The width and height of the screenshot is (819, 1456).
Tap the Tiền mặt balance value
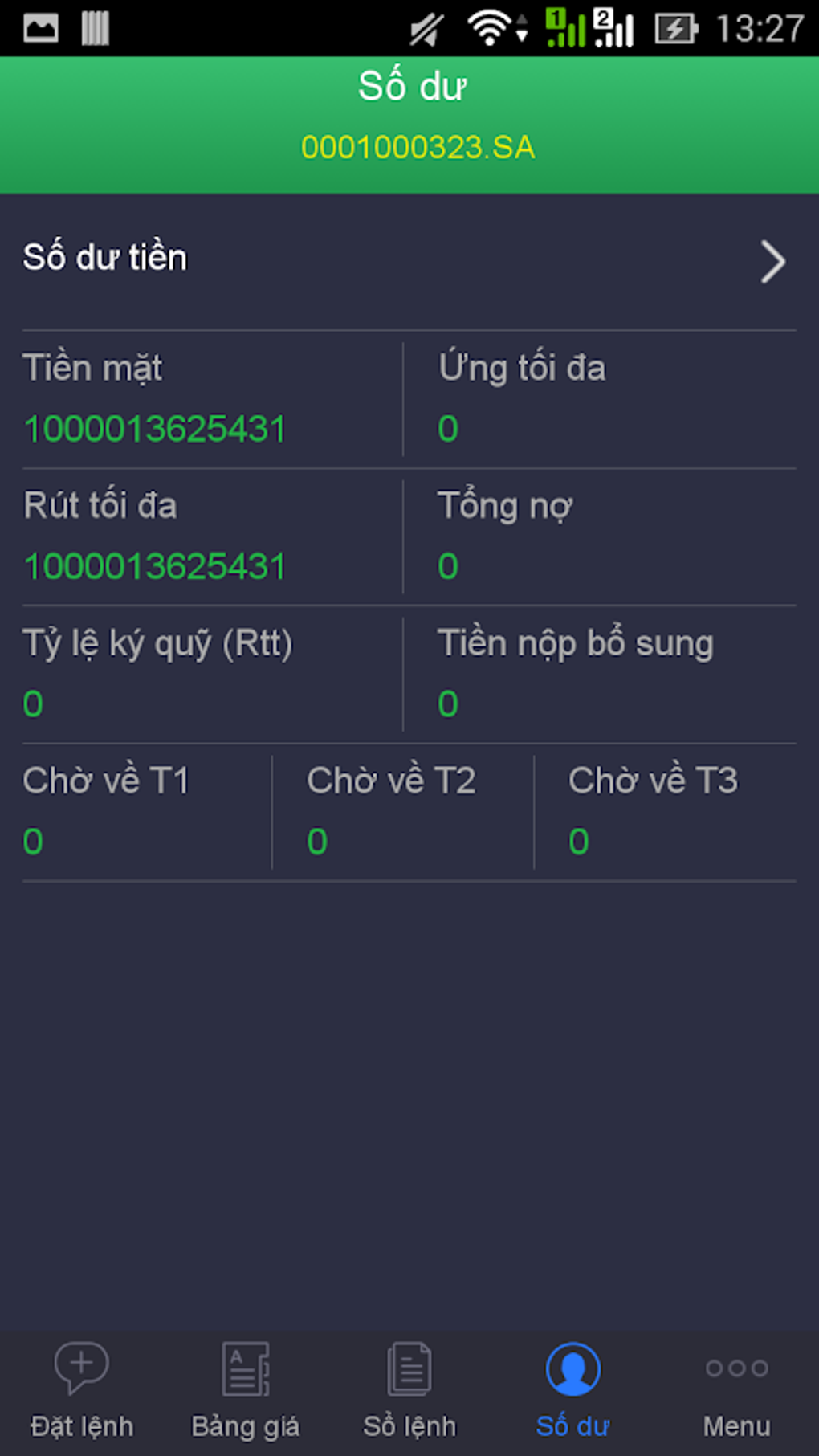click(x=155, y=429)
